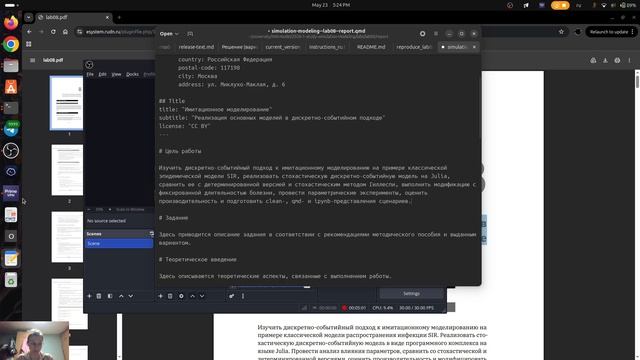Click the Chrome address bar URL

coord(118,32)
